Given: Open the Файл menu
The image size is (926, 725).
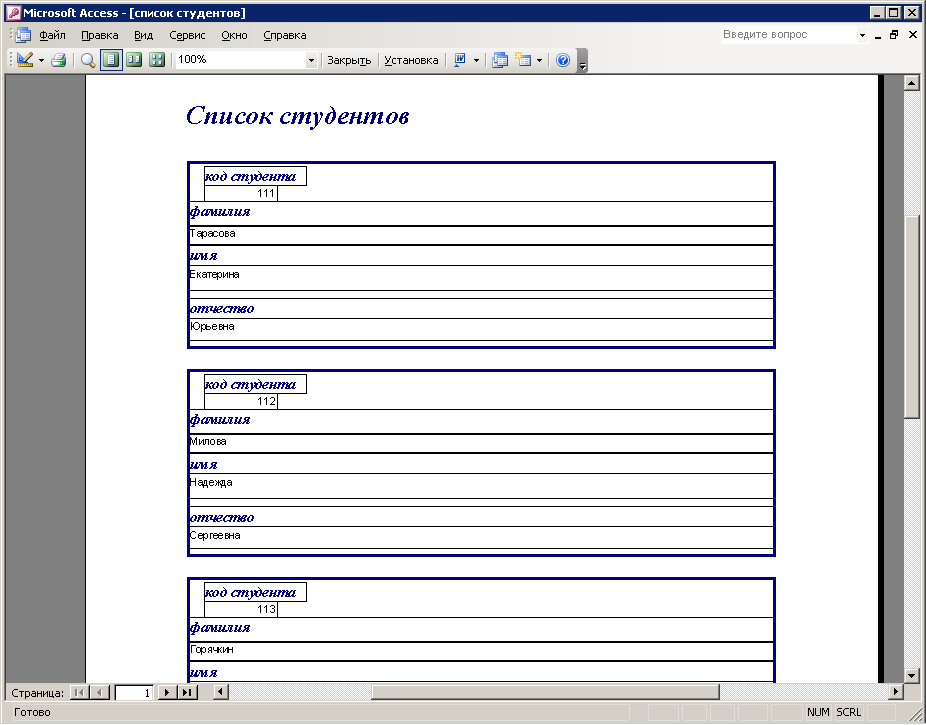Looking at the screenshot, I should click(52, 35).
